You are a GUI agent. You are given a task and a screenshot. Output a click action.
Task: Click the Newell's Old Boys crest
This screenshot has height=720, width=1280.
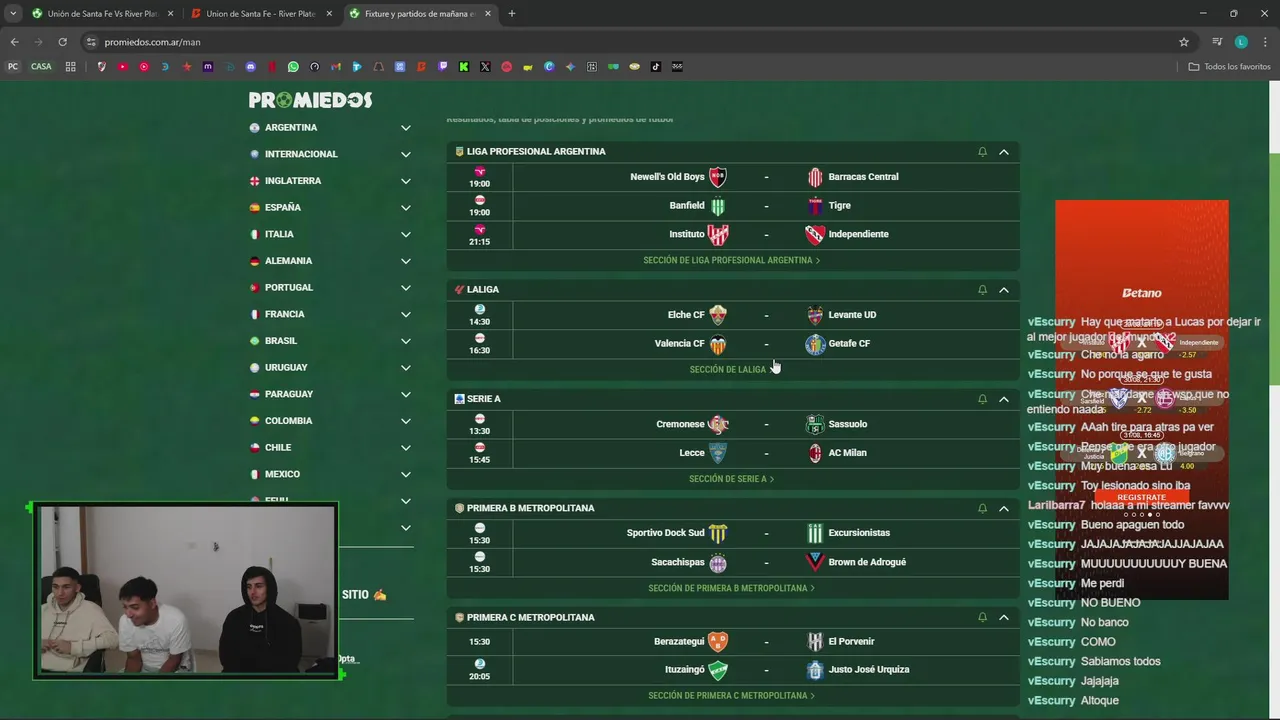point(717,177)
